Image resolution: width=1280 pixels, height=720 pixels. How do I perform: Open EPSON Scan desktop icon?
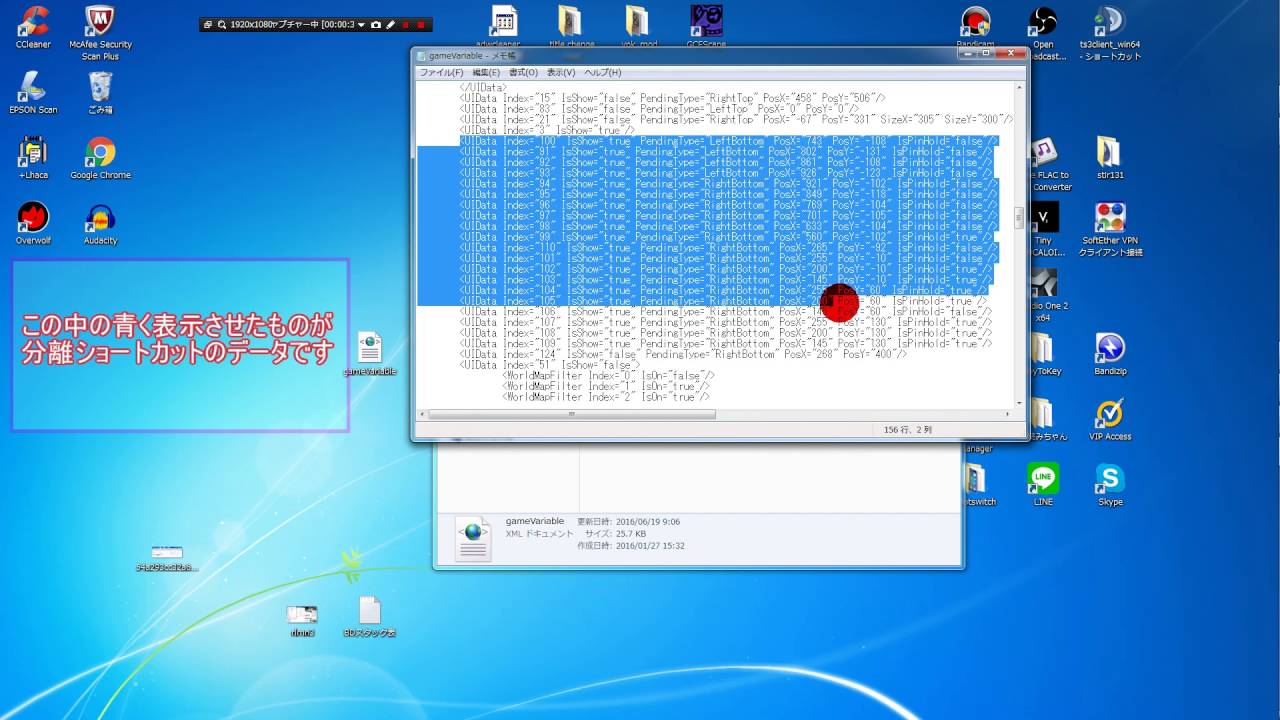click(33, 92)
